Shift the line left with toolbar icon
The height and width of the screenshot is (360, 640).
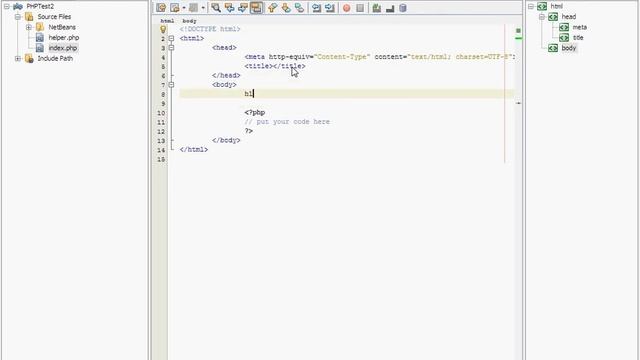[x=316, y=8]
